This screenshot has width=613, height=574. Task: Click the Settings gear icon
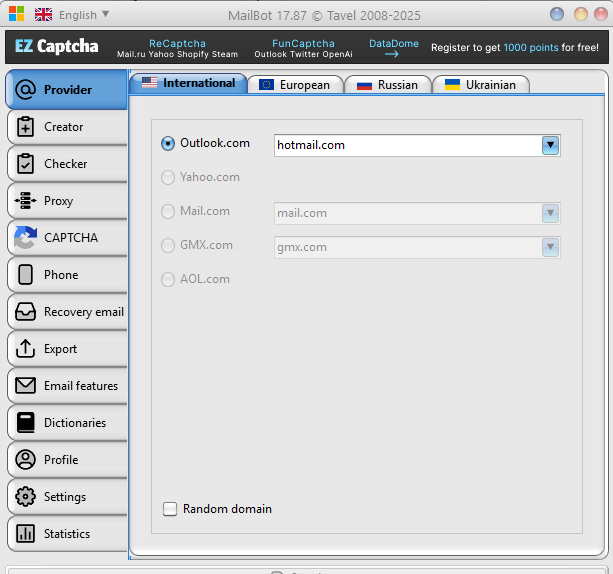[25, 497]
